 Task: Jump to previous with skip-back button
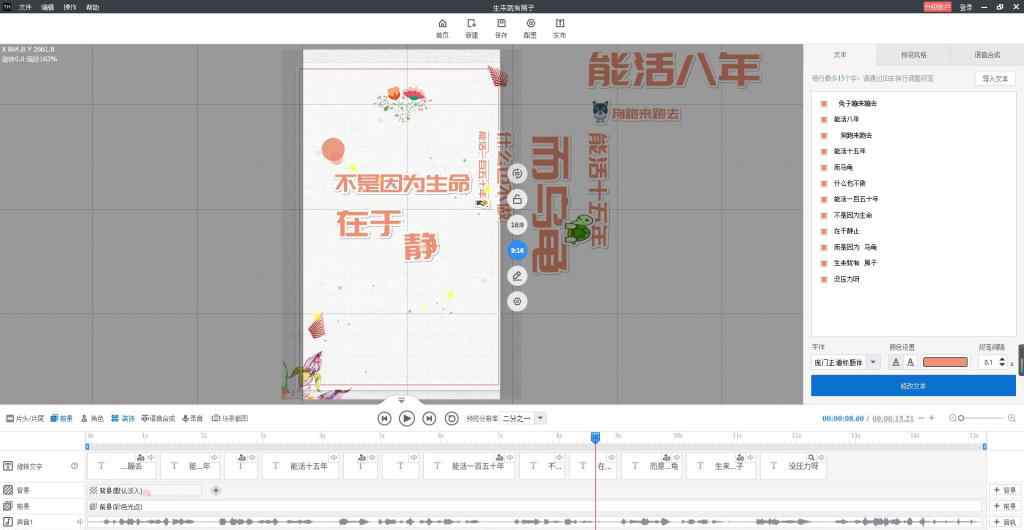[385, 418]
